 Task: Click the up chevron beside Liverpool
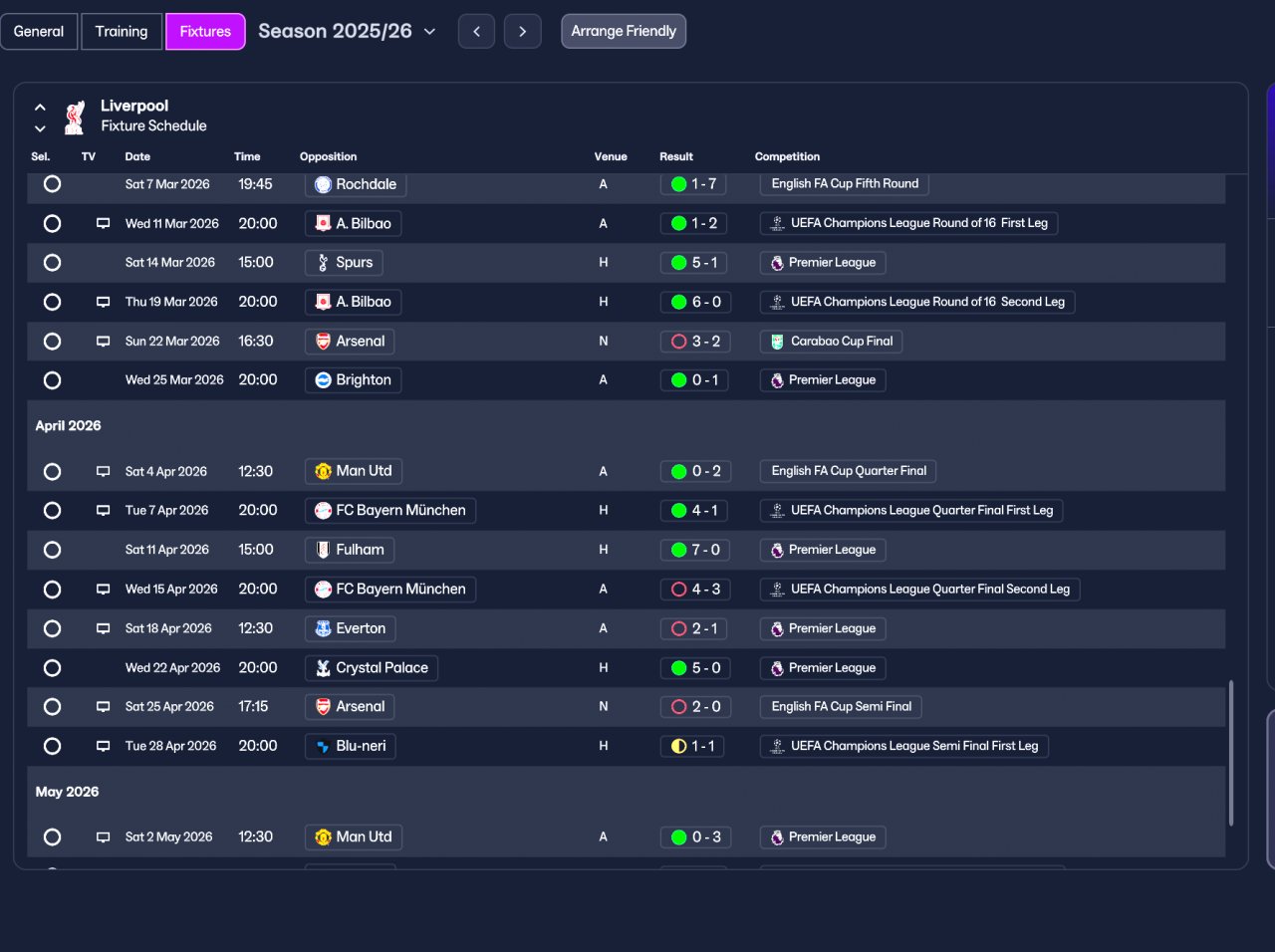(x=40, y=107)
